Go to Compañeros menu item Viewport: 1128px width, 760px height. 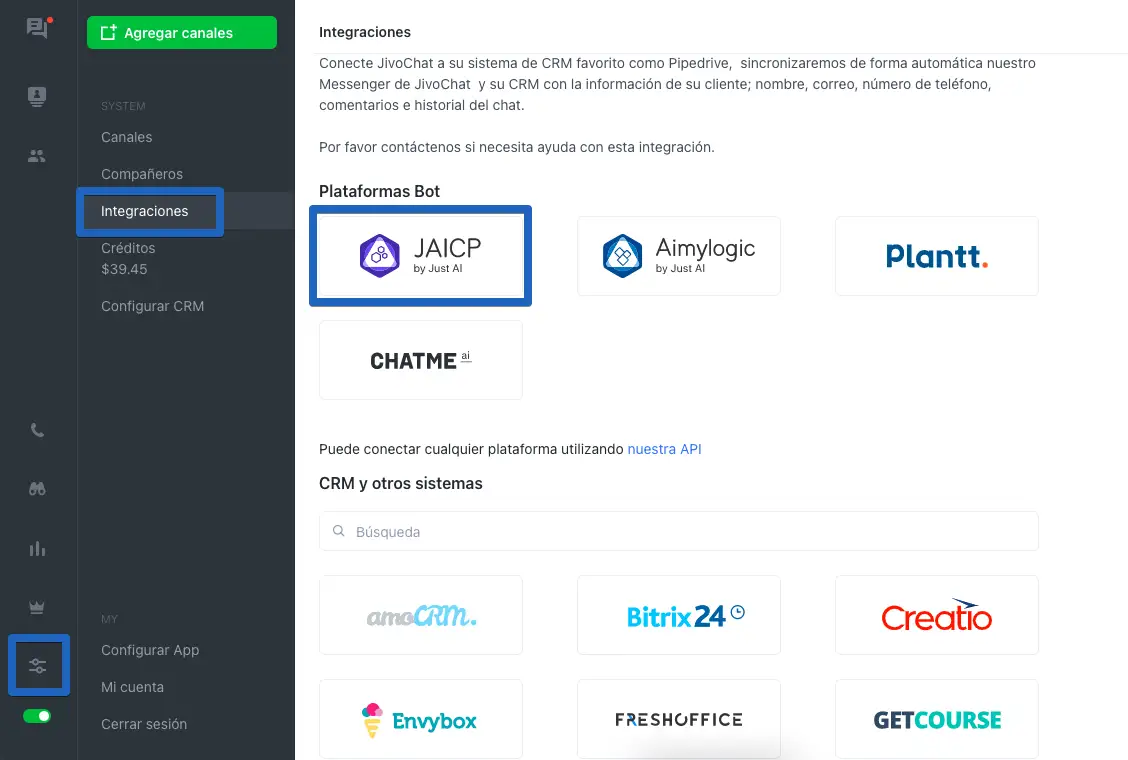(x=142, y=174)
